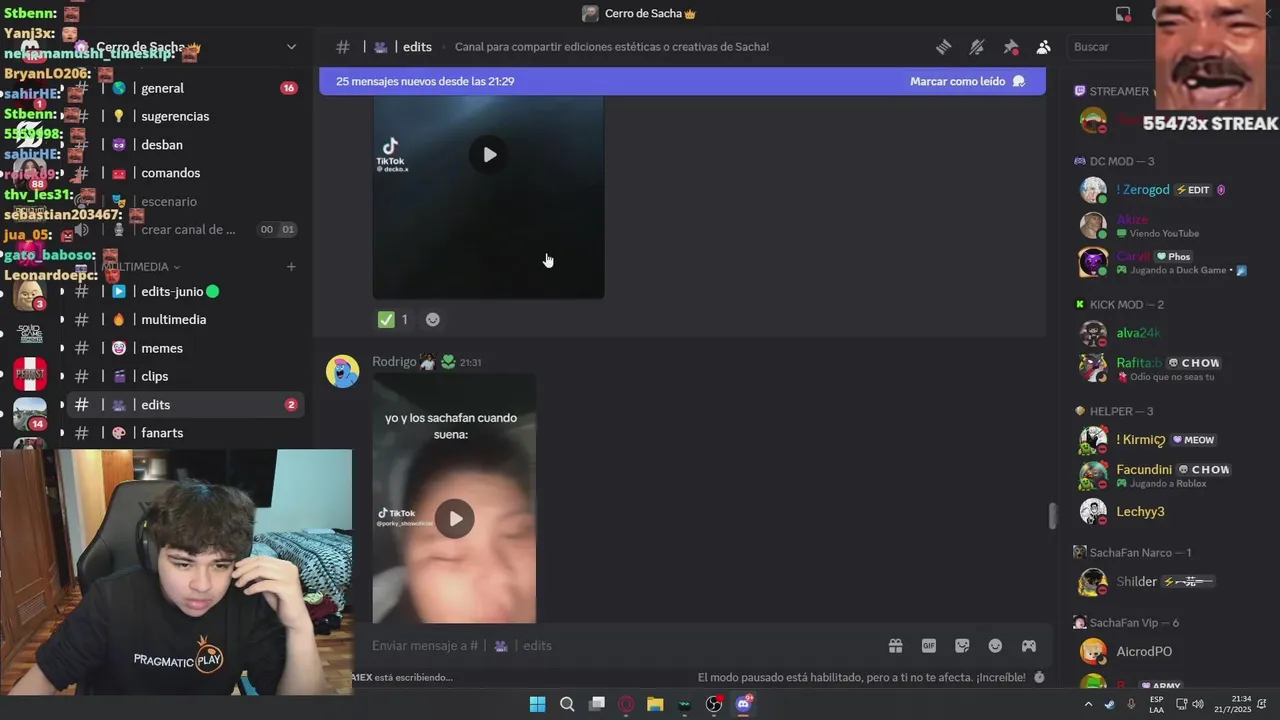Click the 21:31 message timestamp
This screenshot has height=720, width=1280.
tap(470, 363)
